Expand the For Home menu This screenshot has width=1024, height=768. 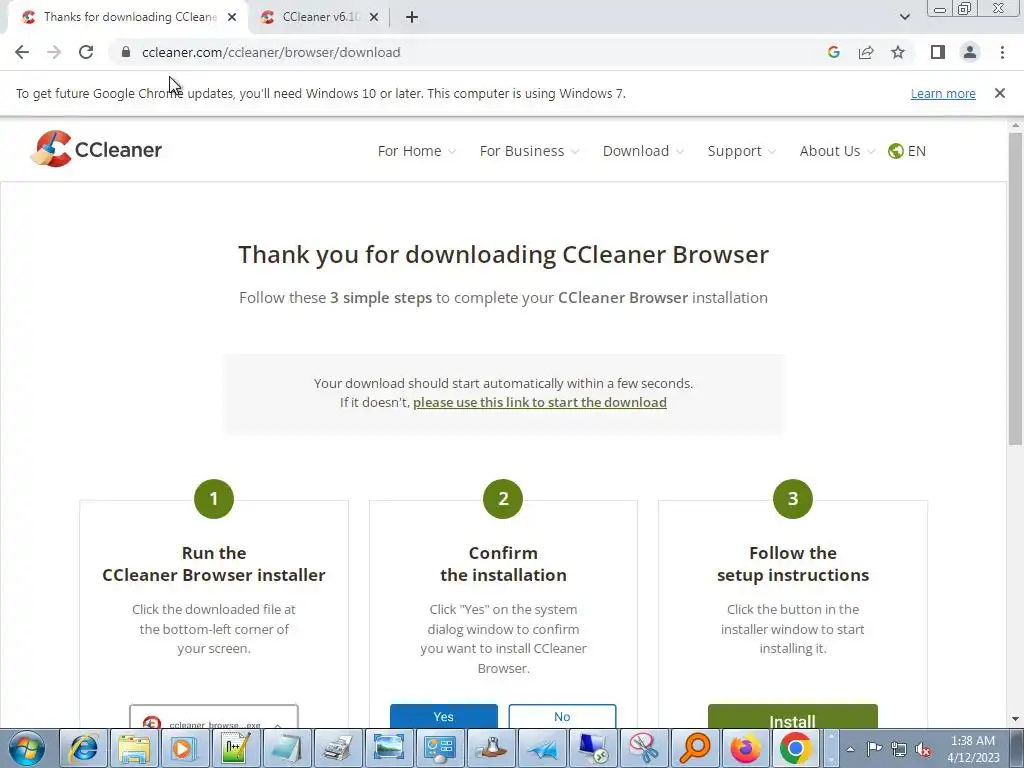(x=417, y=151)
